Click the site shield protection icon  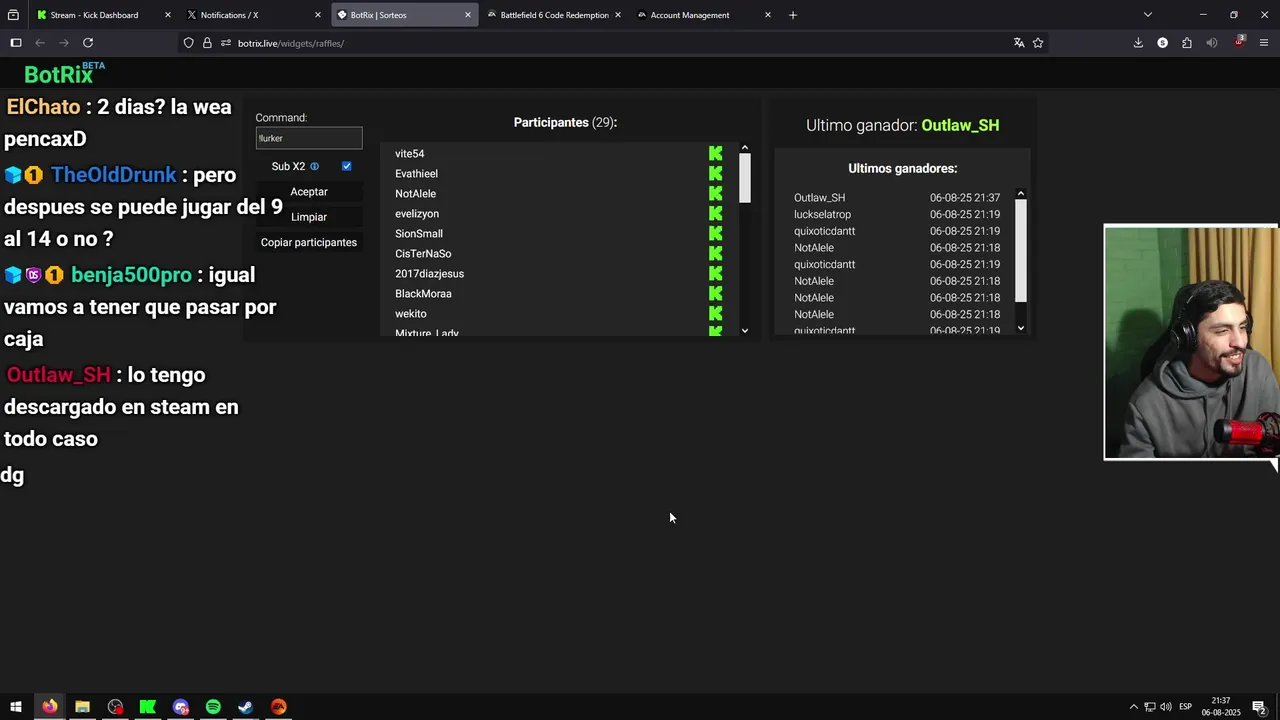point(188,43)
